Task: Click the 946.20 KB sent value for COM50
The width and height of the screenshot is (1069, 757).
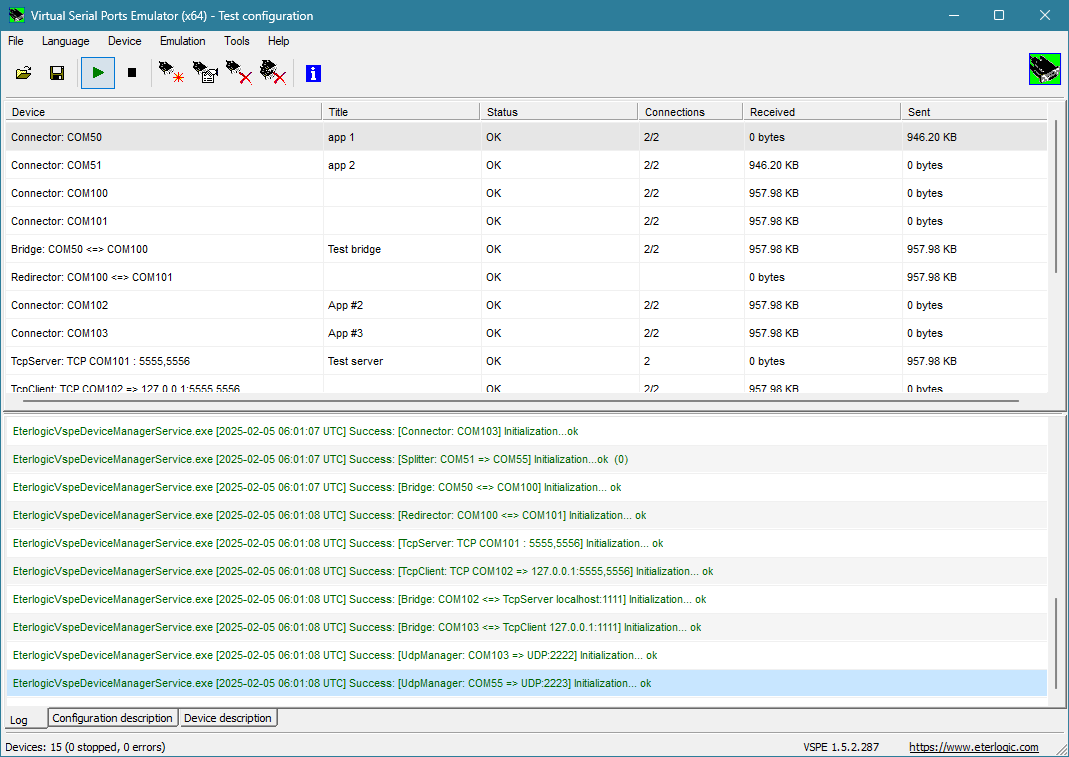Action: pyautogui.click(x=931, y=137)
